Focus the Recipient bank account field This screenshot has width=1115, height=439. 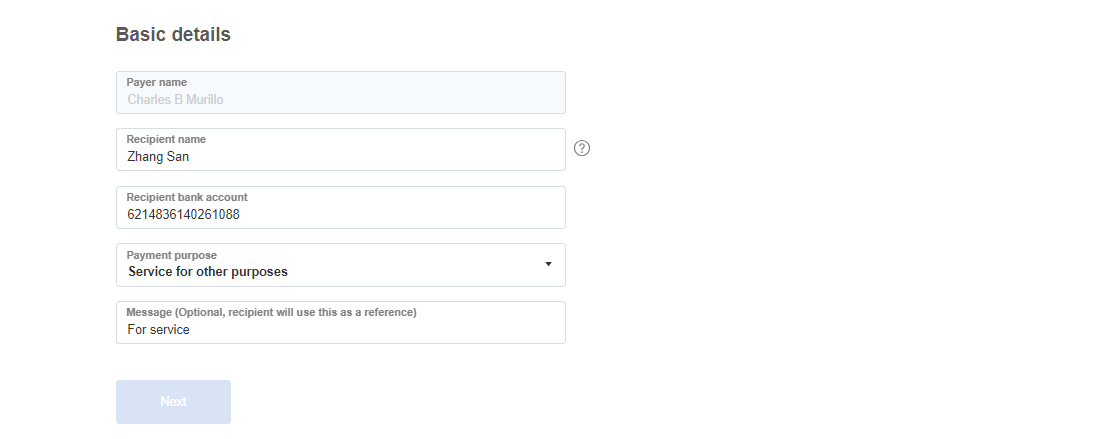[x=341, y=207]
